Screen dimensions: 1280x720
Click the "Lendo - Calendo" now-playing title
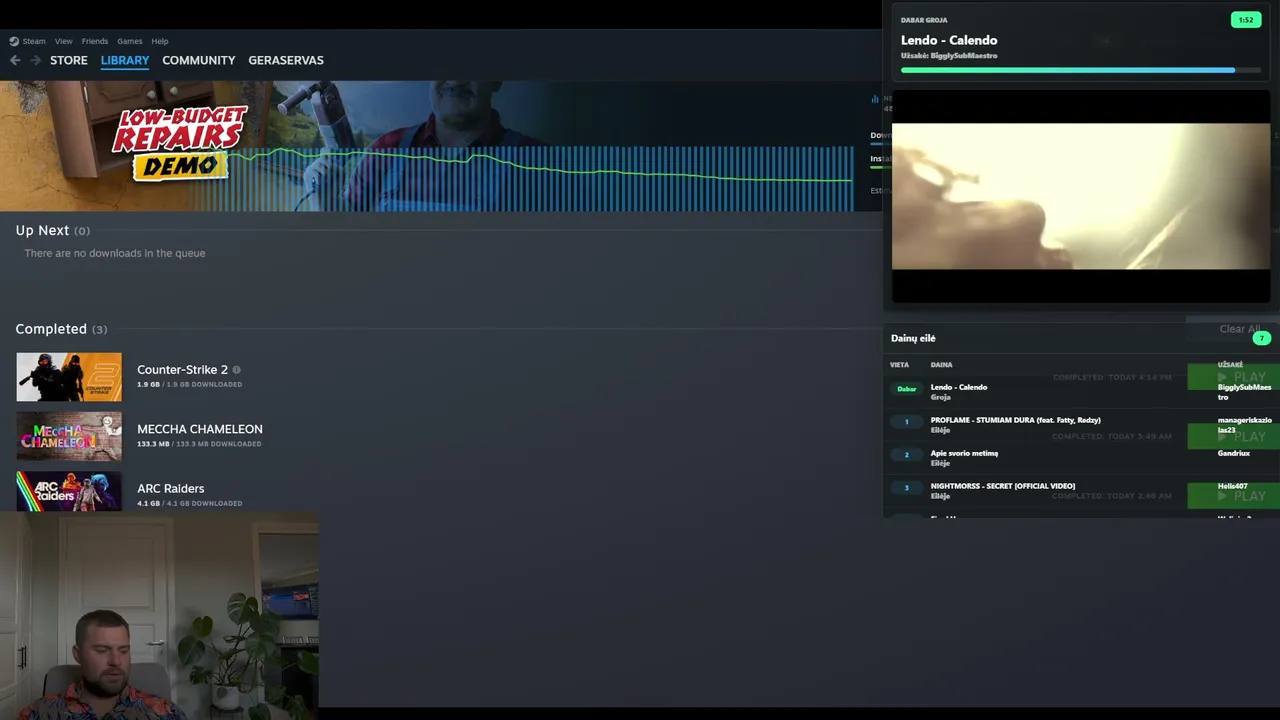pyautogui.click(x=949, y=40)
